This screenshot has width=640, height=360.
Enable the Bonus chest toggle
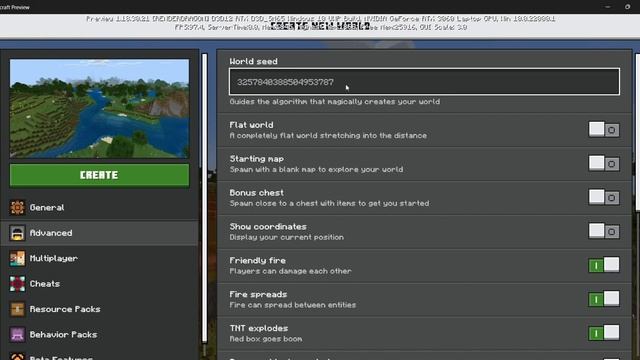coord(604,197)
